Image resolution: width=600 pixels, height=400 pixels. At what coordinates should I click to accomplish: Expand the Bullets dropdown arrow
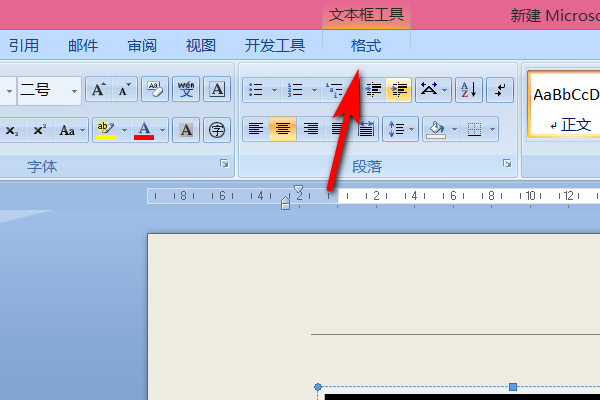click(274, 90)
